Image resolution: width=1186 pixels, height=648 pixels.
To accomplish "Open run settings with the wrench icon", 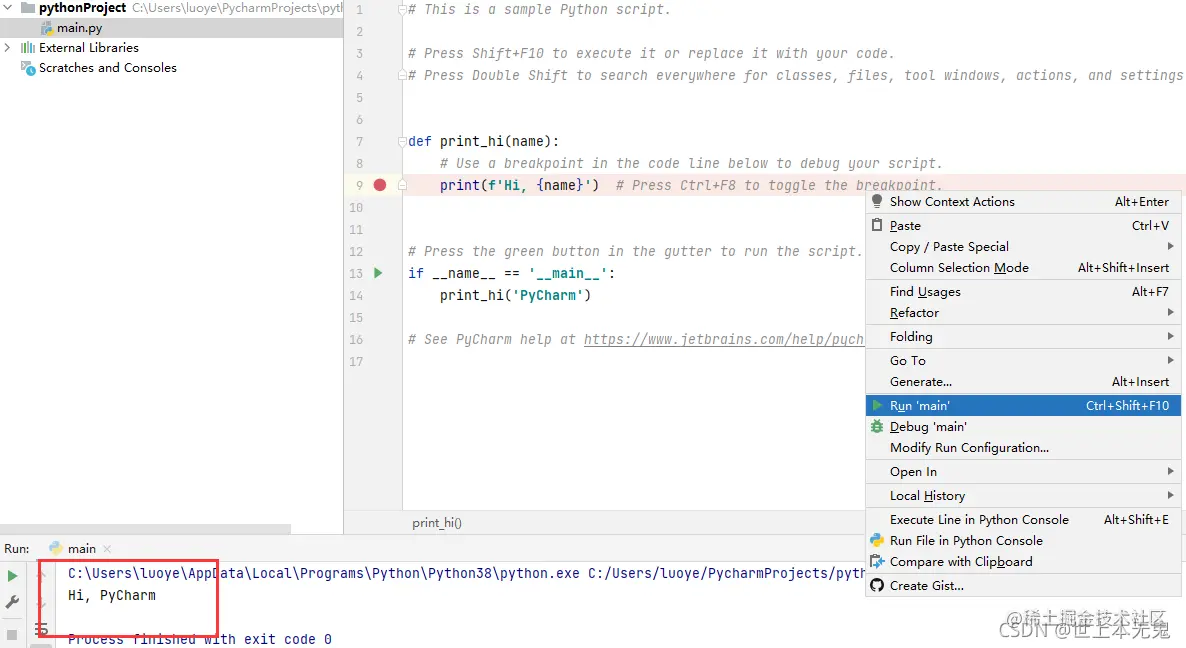I will (x=12, y=603).
